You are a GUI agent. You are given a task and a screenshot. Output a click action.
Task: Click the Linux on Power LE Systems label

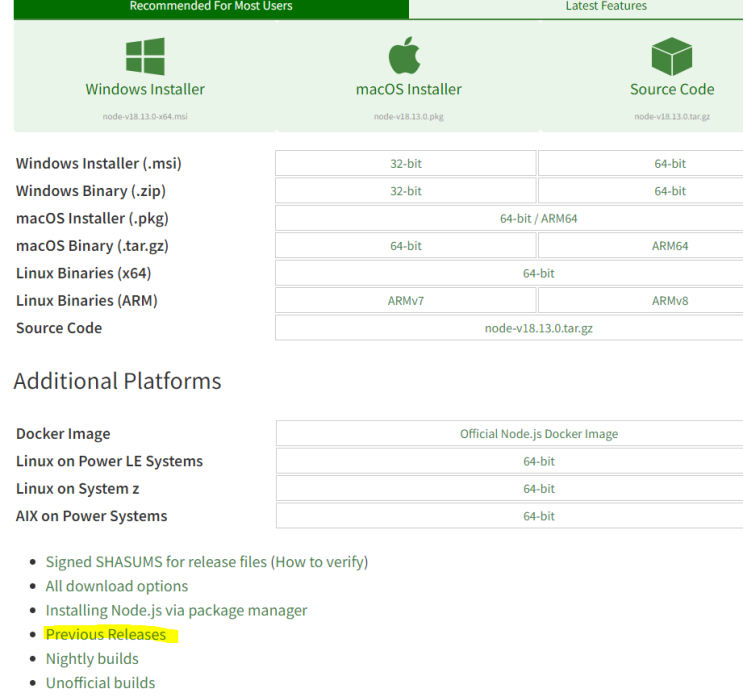tap(109, 462)
